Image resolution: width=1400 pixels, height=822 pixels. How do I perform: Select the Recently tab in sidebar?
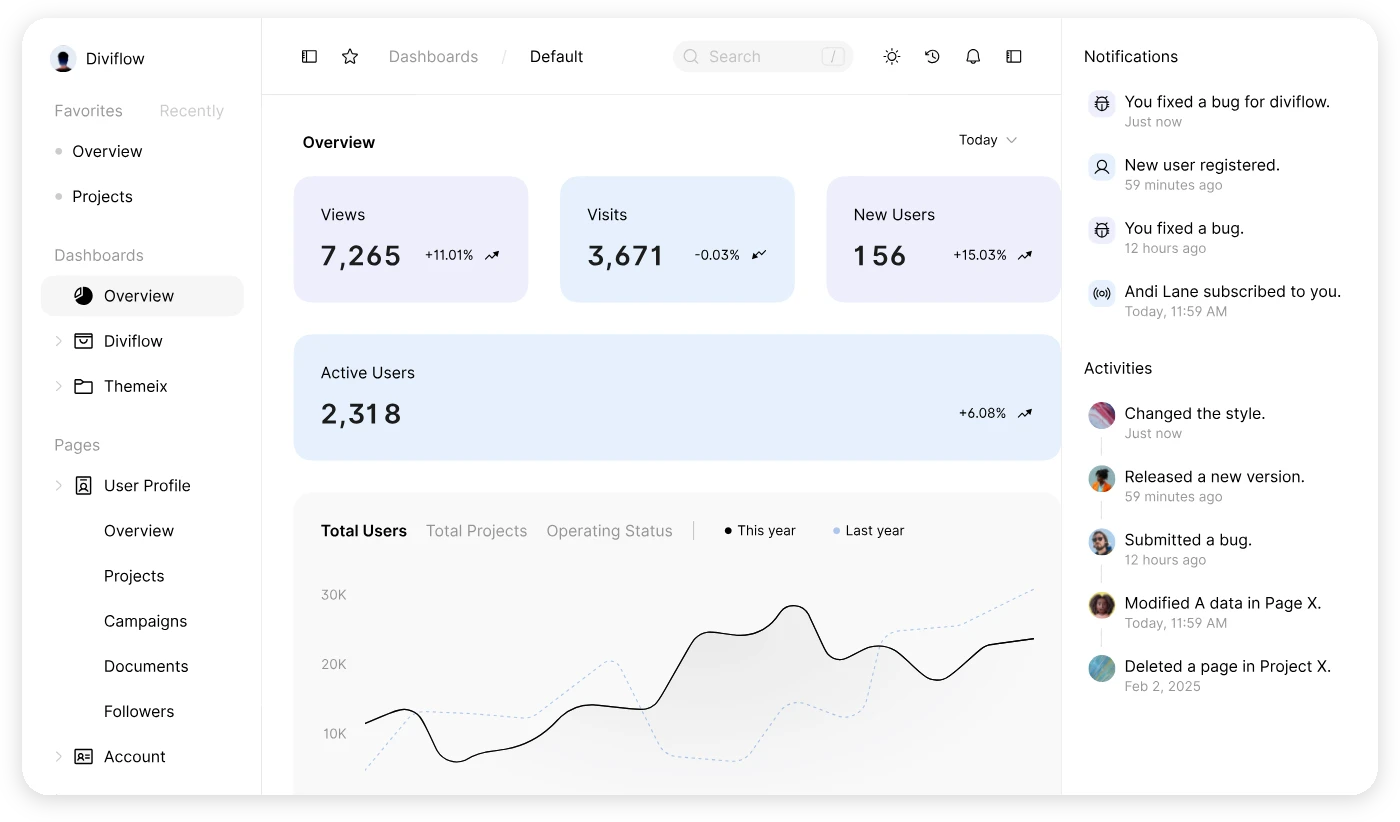(x=191, y=111)
